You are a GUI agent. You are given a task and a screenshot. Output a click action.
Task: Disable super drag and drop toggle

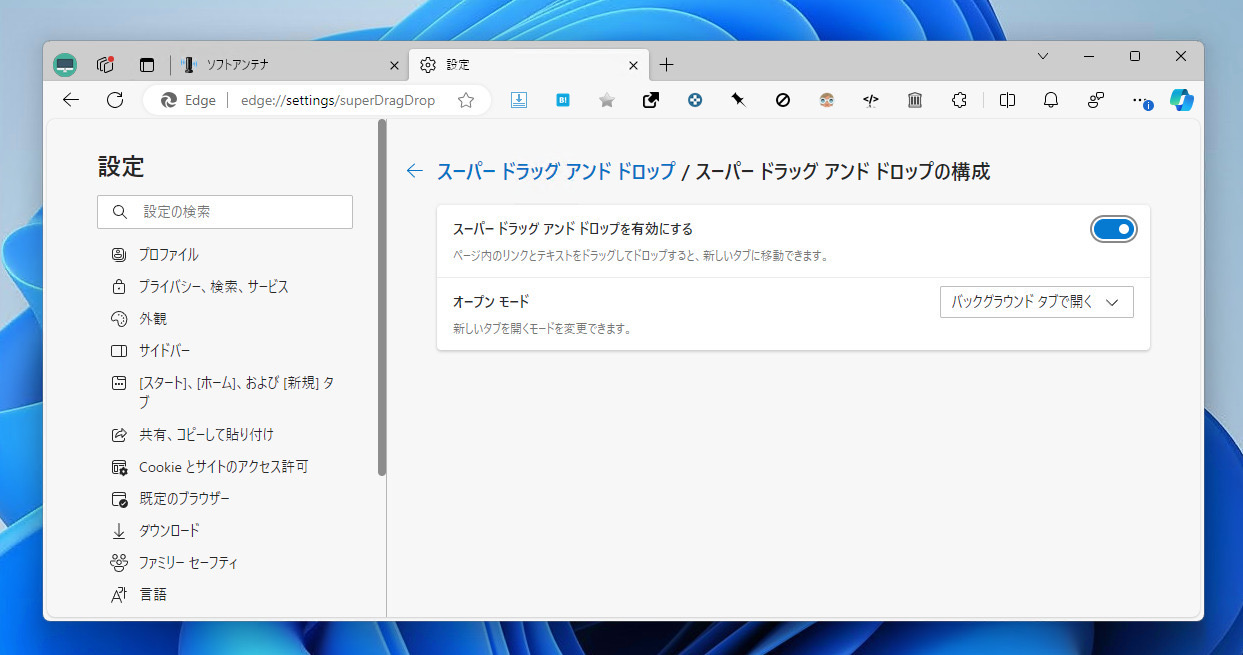(1113, 229)
